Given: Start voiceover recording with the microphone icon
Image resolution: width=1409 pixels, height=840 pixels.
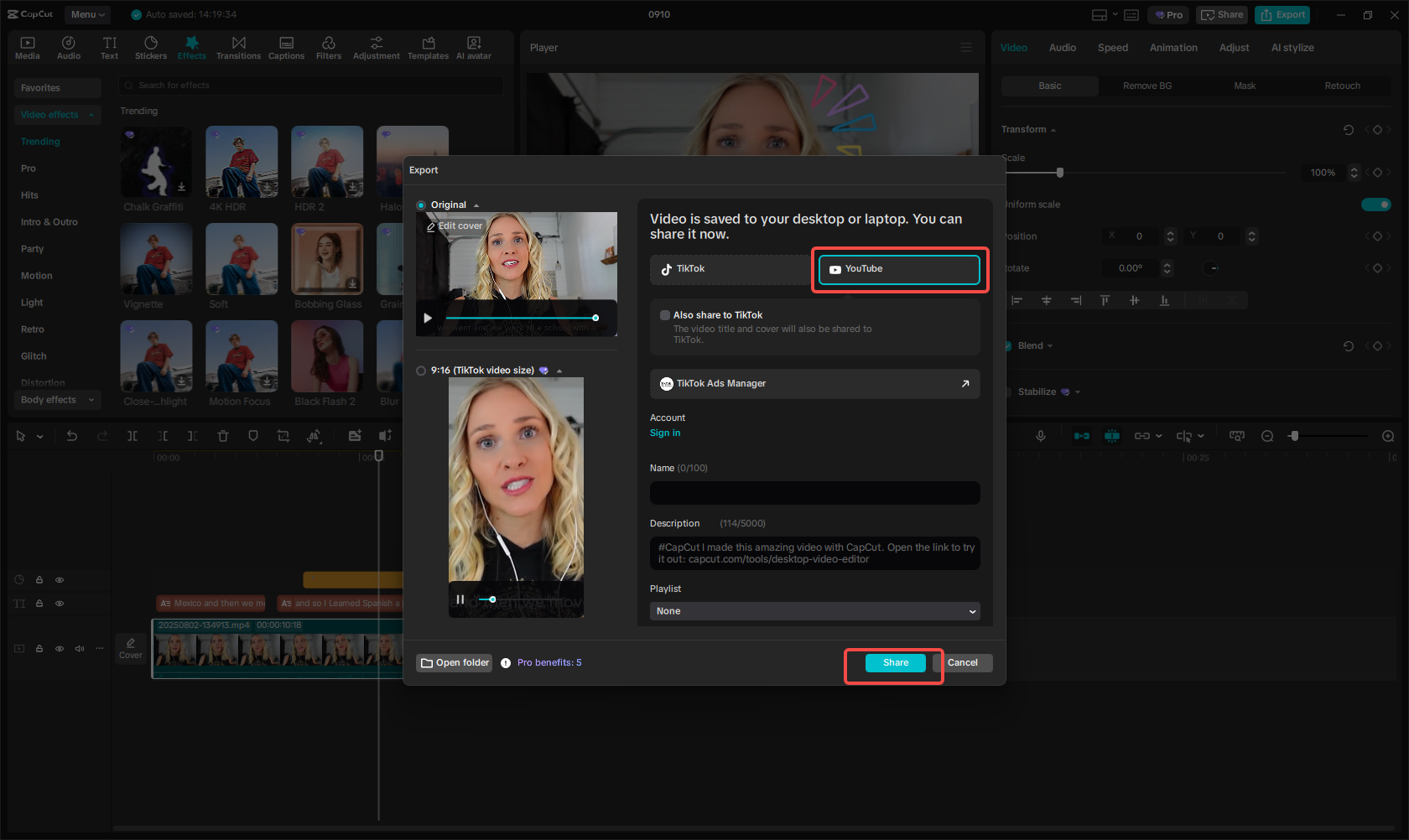Looking at the screenshot, I should click(1040, 436).
